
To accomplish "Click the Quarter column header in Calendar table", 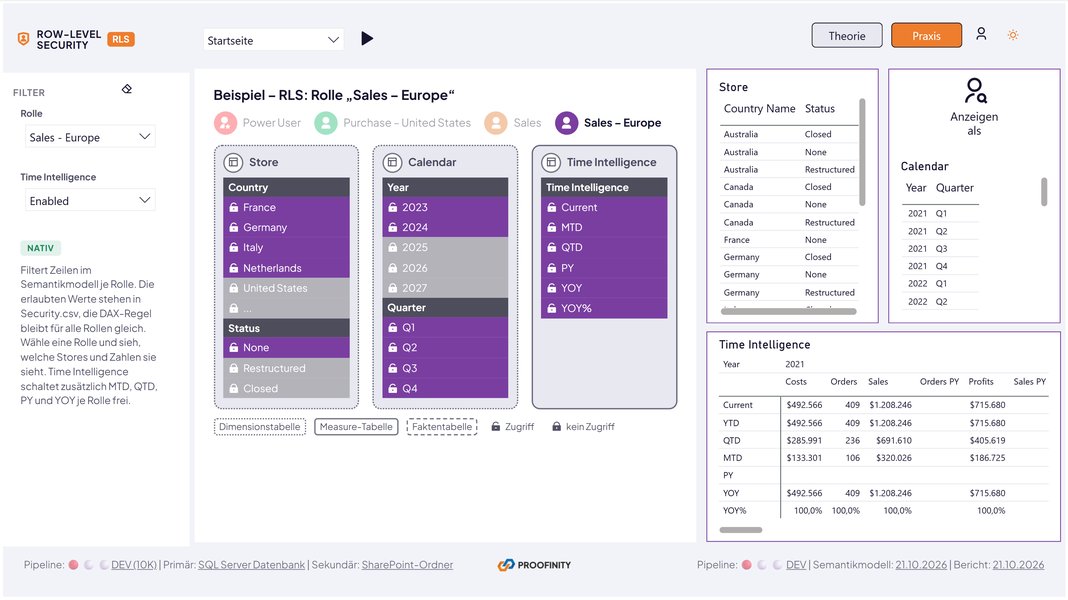I will pos(954,188).
